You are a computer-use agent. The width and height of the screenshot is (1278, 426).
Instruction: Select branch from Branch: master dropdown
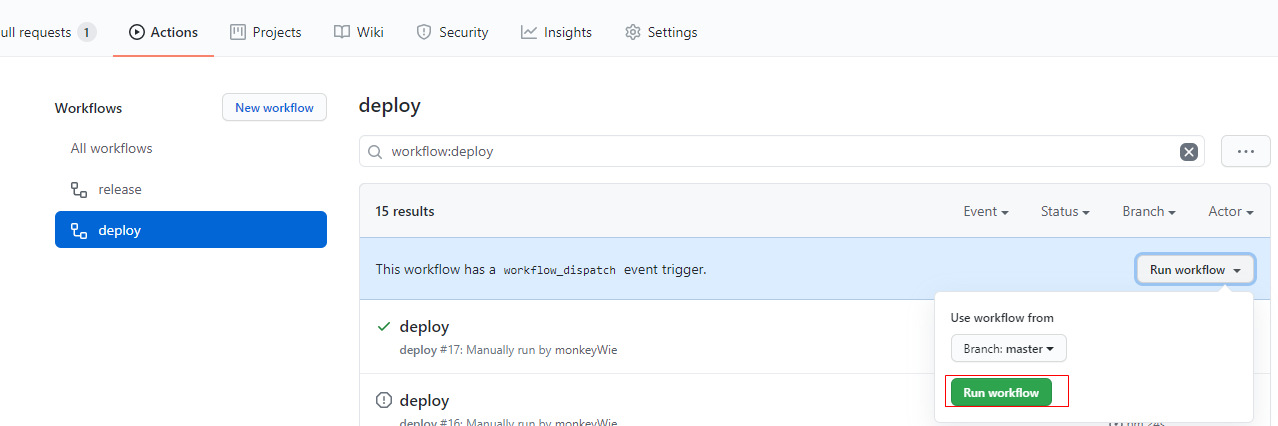[1008, 349]
